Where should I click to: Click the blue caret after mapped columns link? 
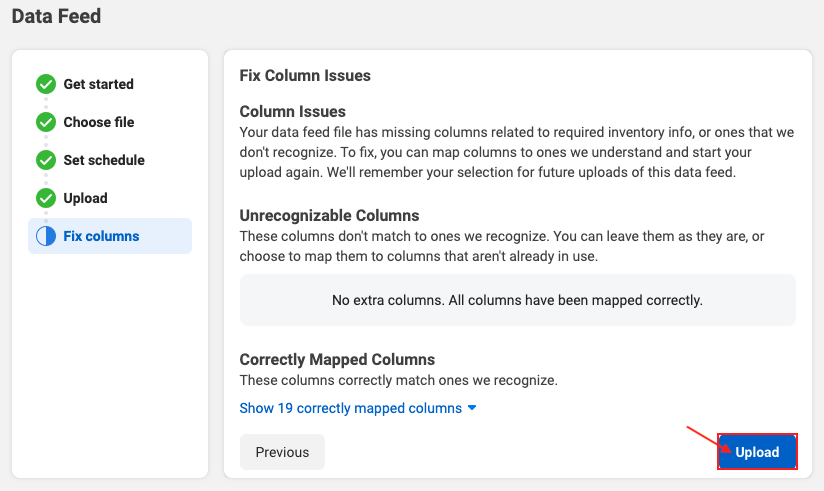click(x=472, y=408)
